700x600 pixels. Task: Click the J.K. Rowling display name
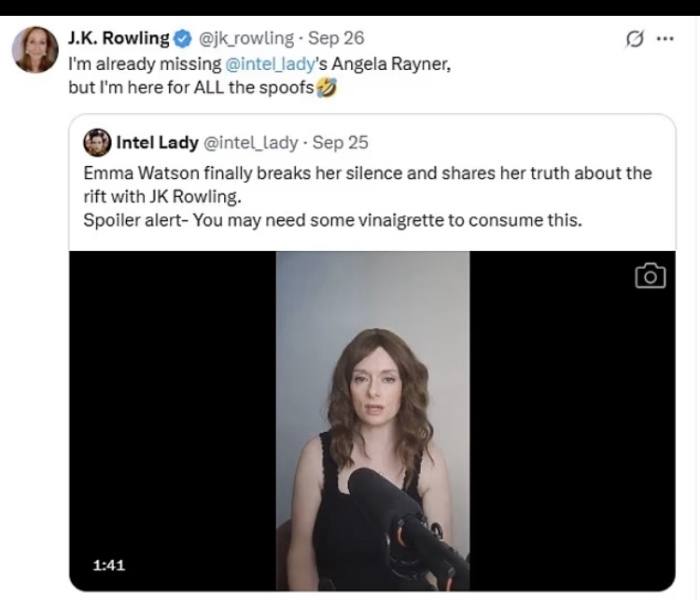point(120,39)
